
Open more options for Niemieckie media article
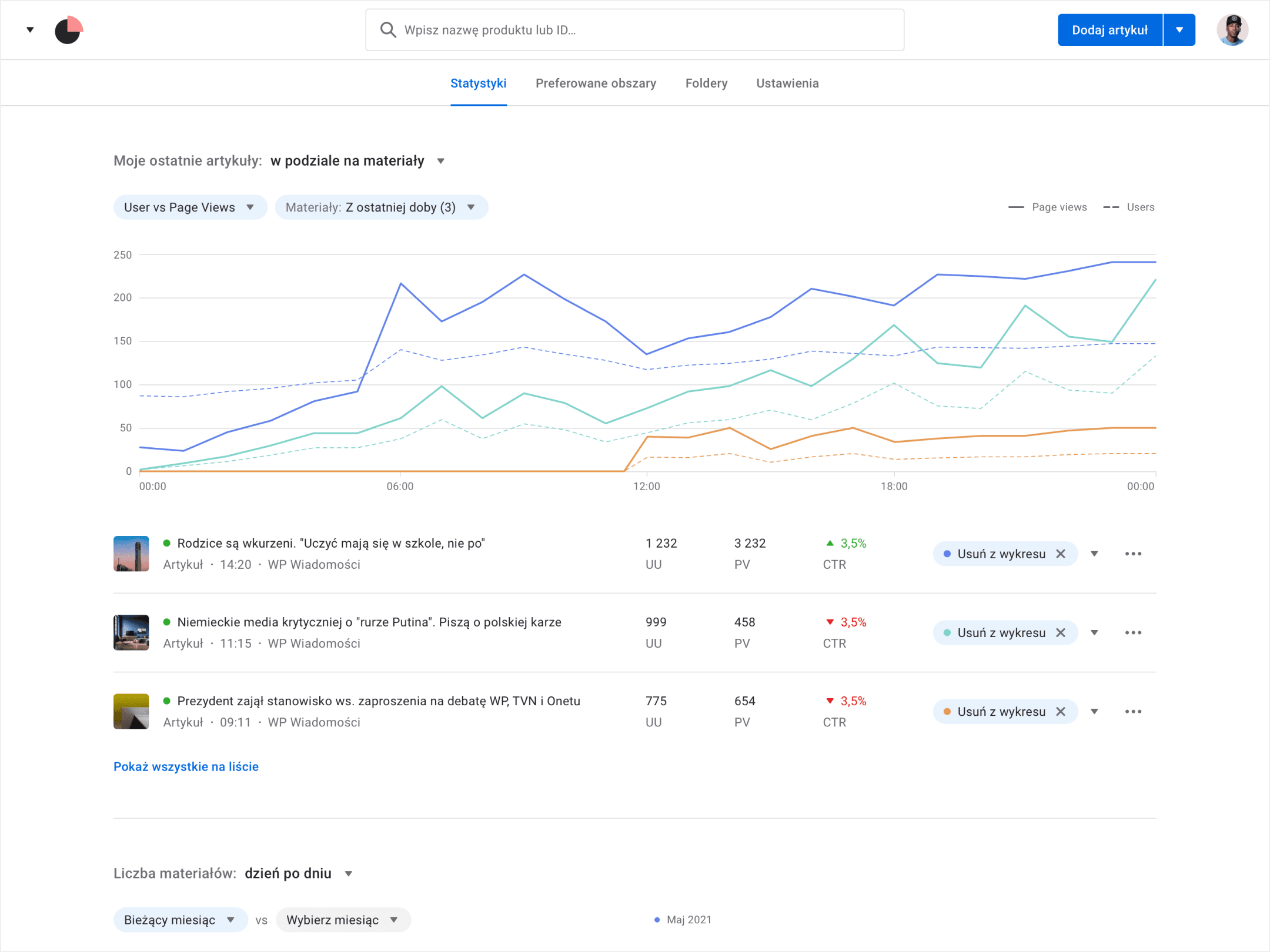[x=1133, y=633]
